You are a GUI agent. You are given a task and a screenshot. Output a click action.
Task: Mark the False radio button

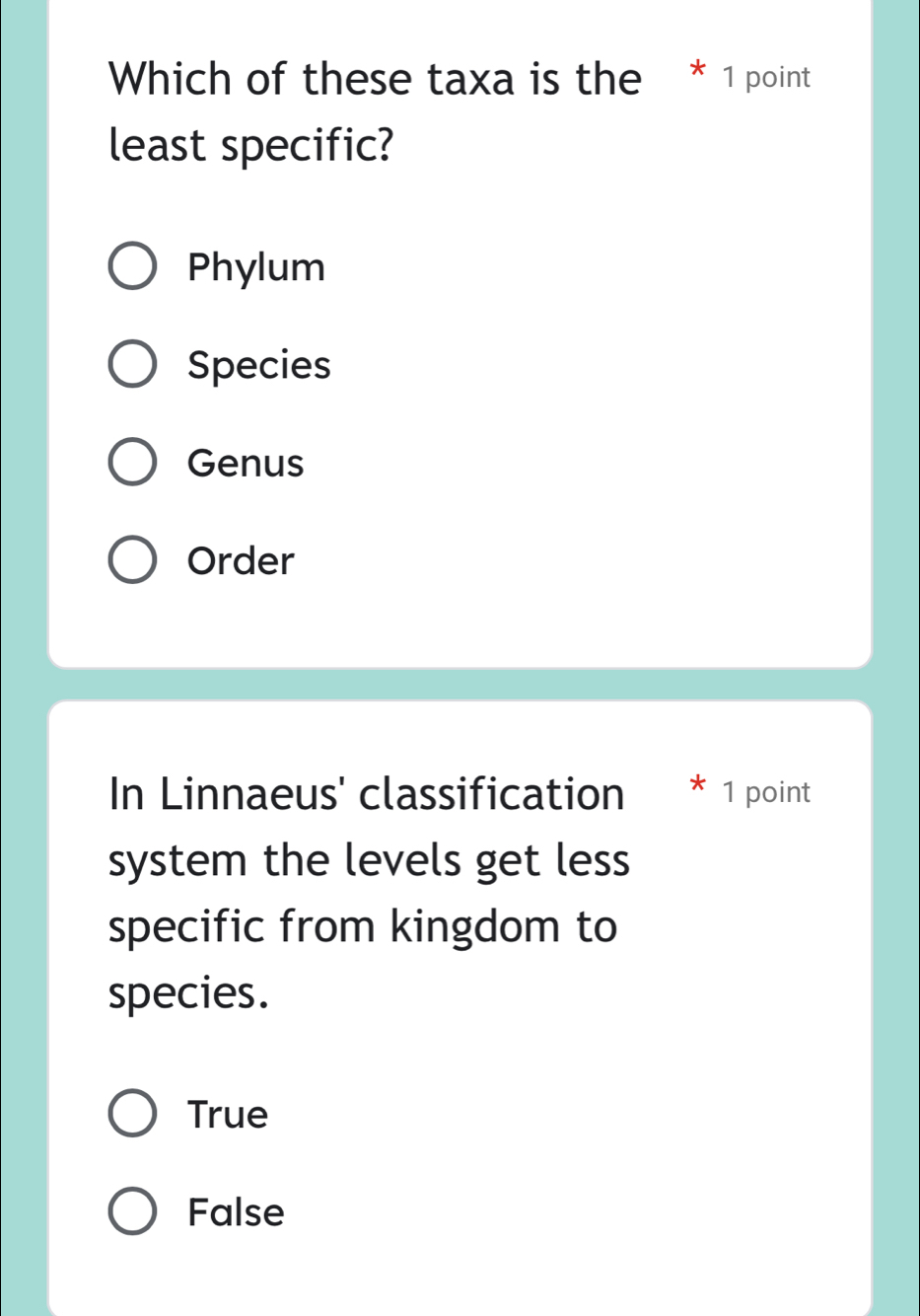tap(131, 1211)
